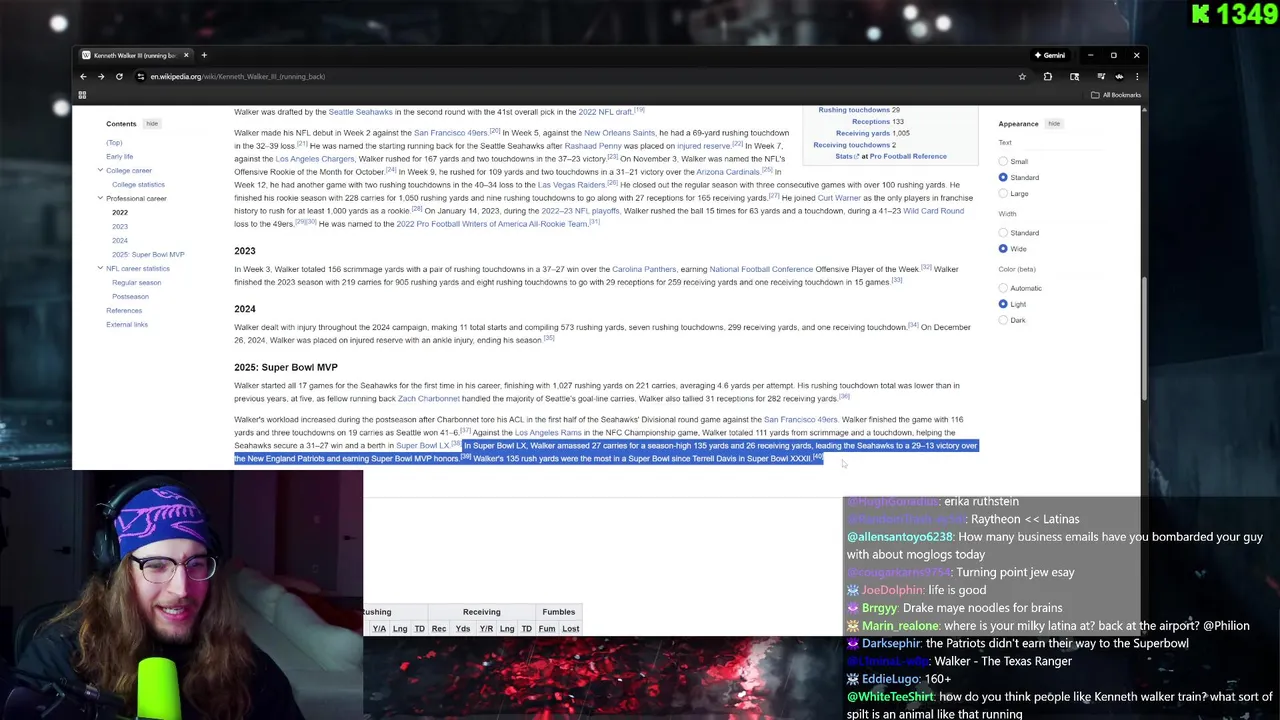This screenshot has width=1280, height=720.
Task: Go forward in browser history
Action: 101,77
